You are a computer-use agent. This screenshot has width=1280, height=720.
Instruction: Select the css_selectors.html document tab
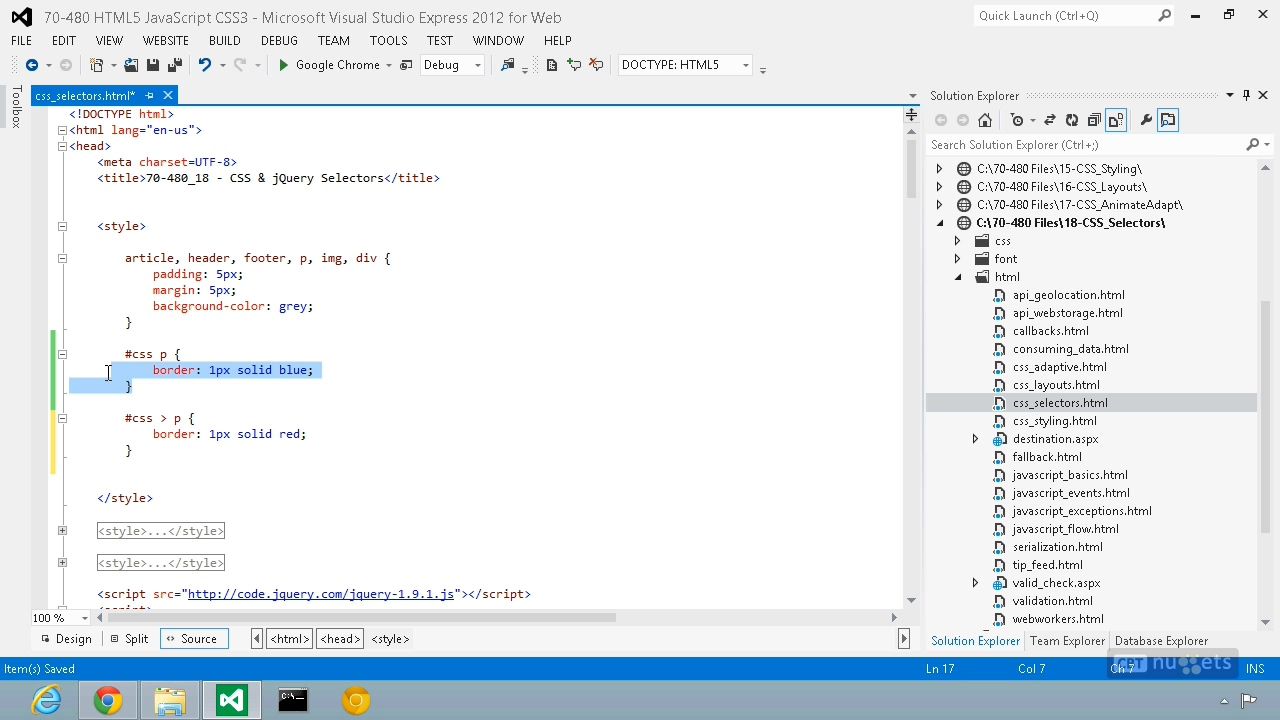point(84,96)
